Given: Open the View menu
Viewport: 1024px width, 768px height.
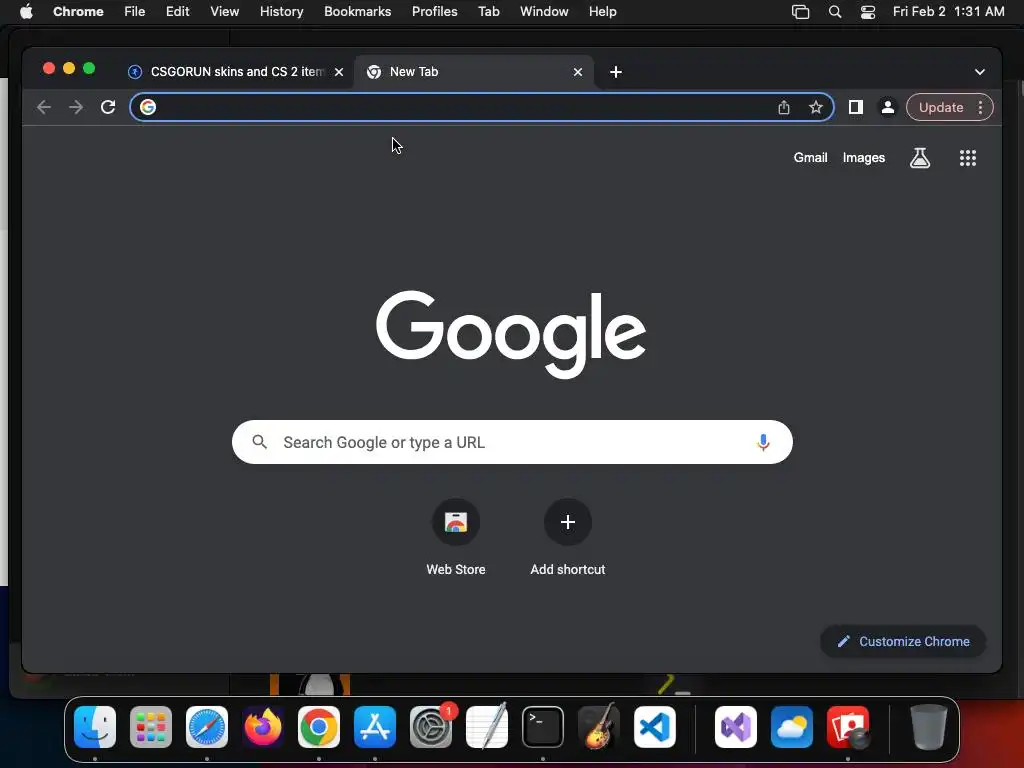Looking at the screenshot, I should tap(225, 12).
